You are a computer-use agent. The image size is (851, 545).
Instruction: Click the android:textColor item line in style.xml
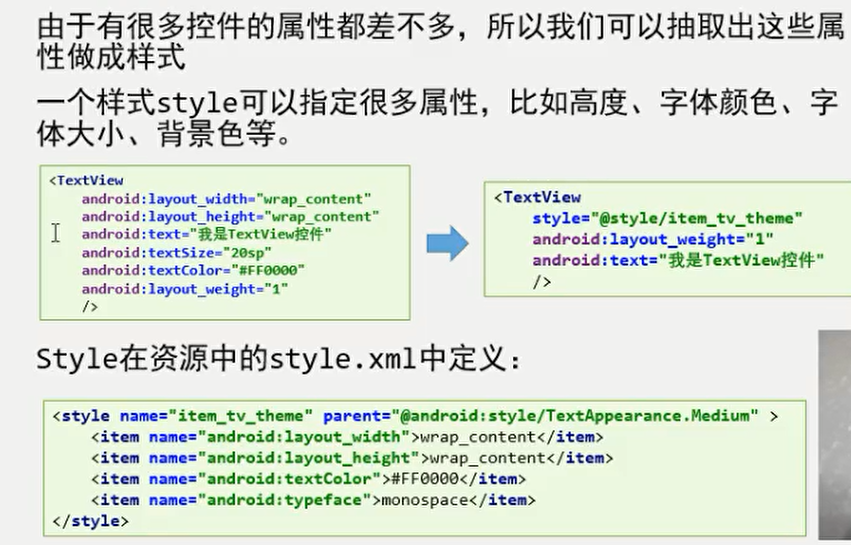click(x=308, y=479)
